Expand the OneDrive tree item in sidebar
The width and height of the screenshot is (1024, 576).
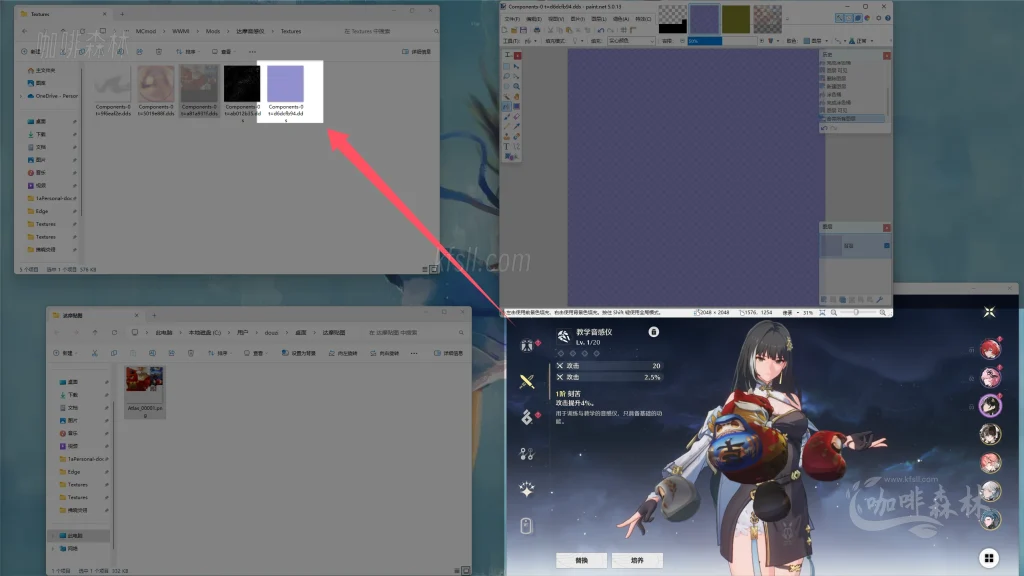click(20, 96)
